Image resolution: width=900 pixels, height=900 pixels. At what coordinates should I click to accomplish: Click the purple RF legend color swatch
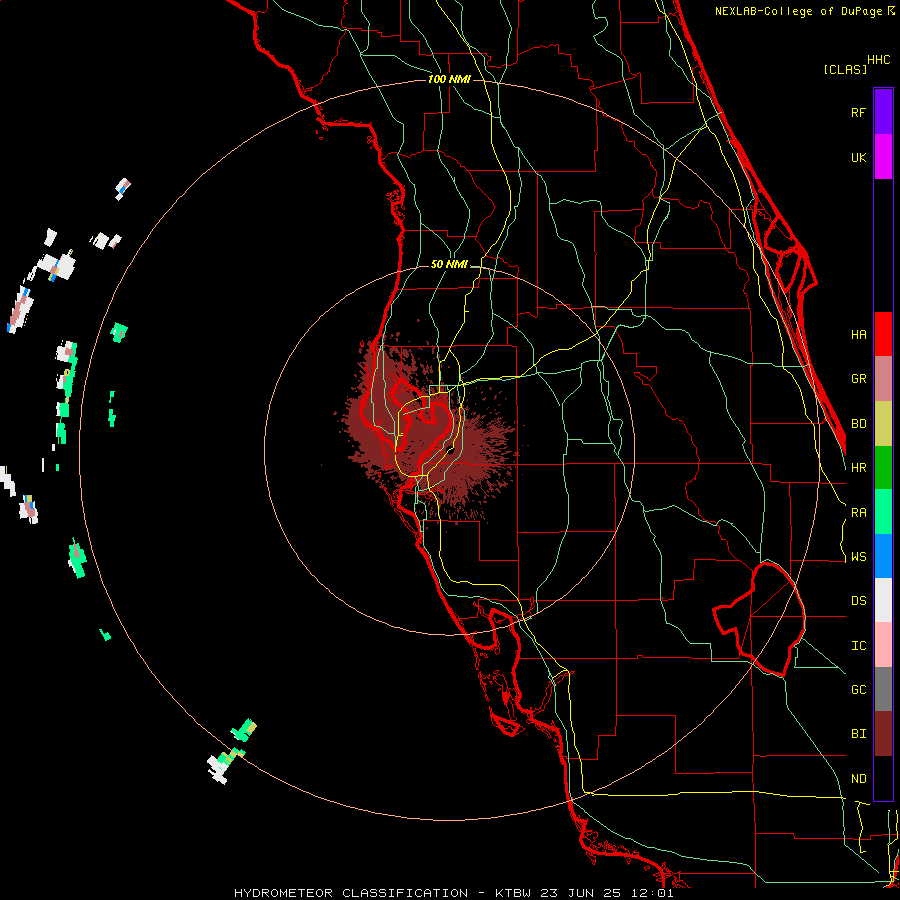pos(883,112)
